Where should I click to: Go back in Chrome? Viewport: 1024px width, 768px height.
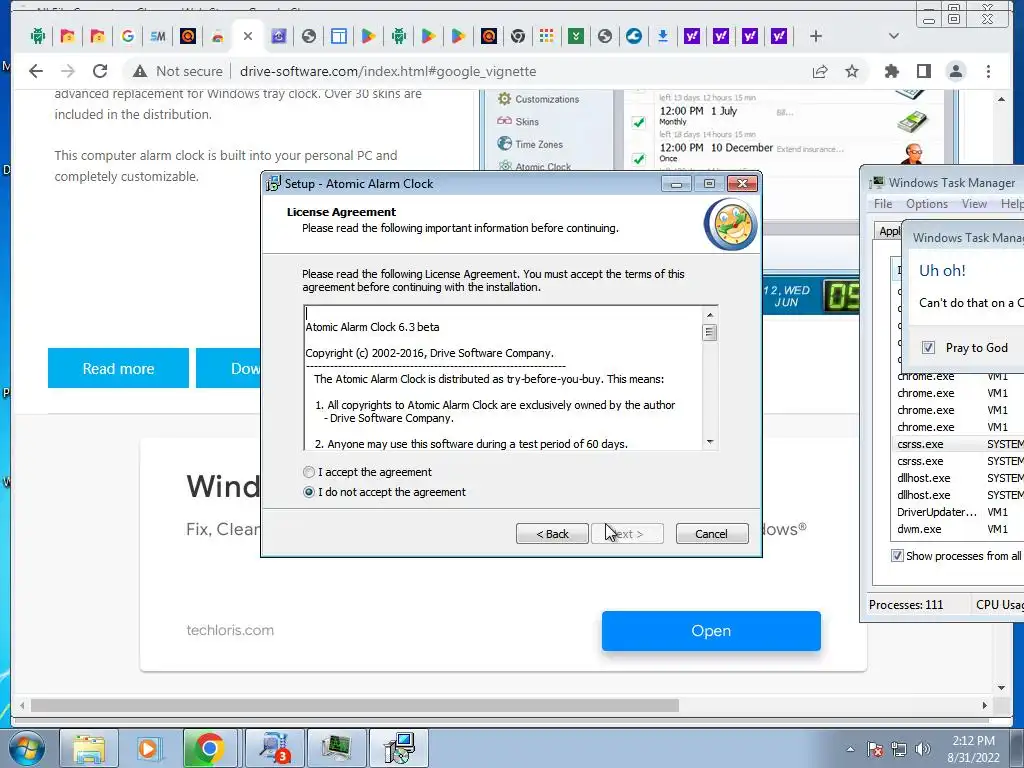click(x=36, y=71)
